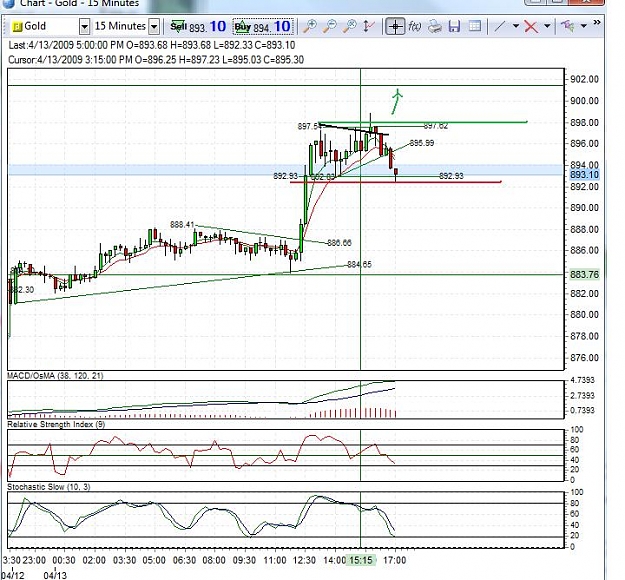Open the Gold symbol dropdown arrow
Screen dimensions: 625x580
[x=84, y=27]
